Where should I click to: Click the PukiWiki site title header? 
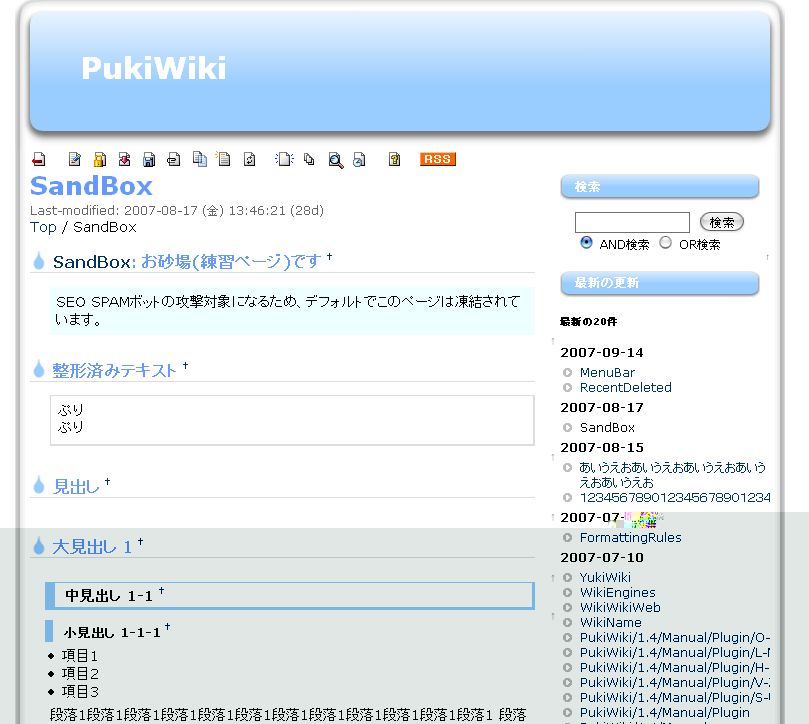click(x=153, y=68)
